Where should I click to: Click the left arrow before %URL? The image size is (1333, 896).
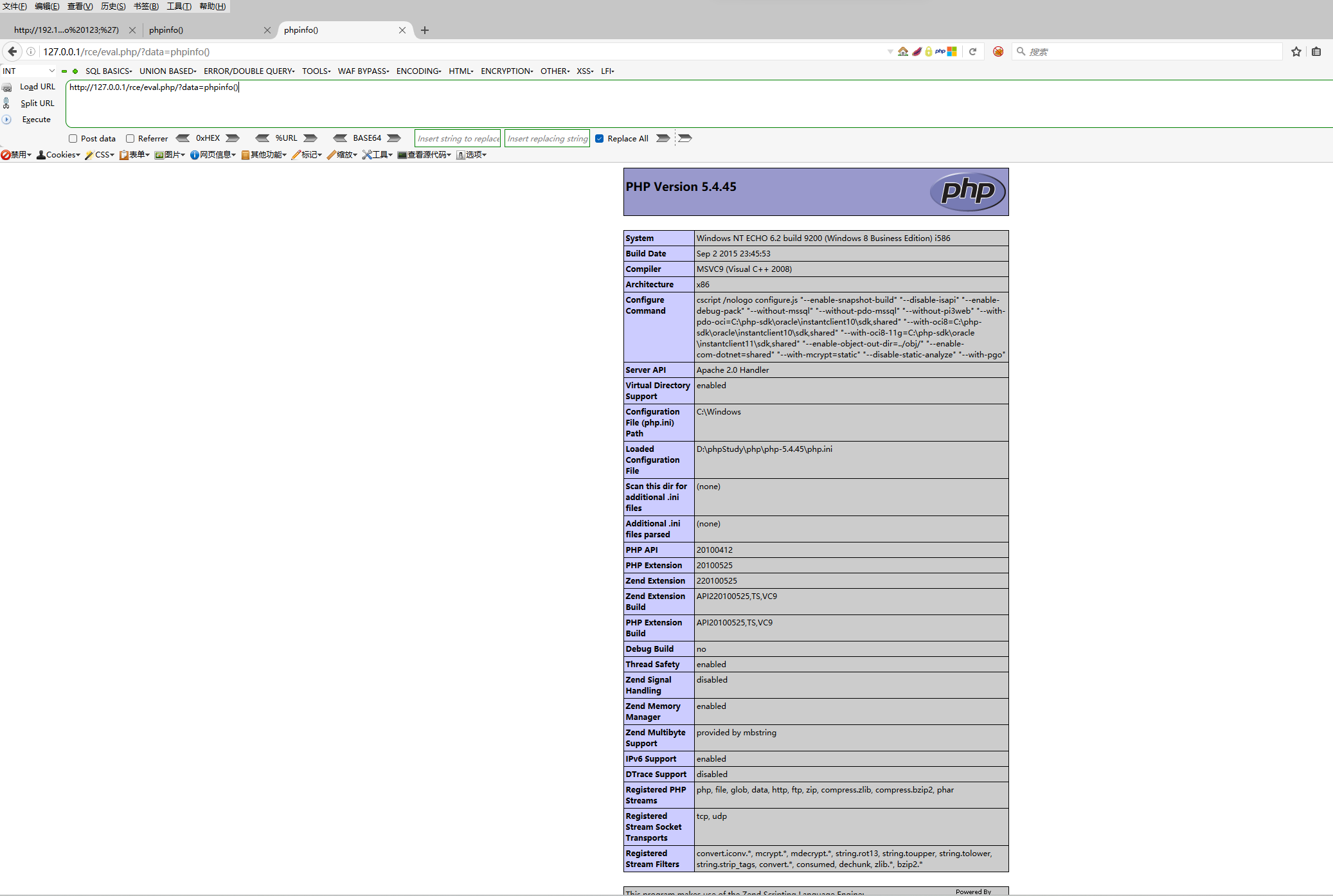262,138
